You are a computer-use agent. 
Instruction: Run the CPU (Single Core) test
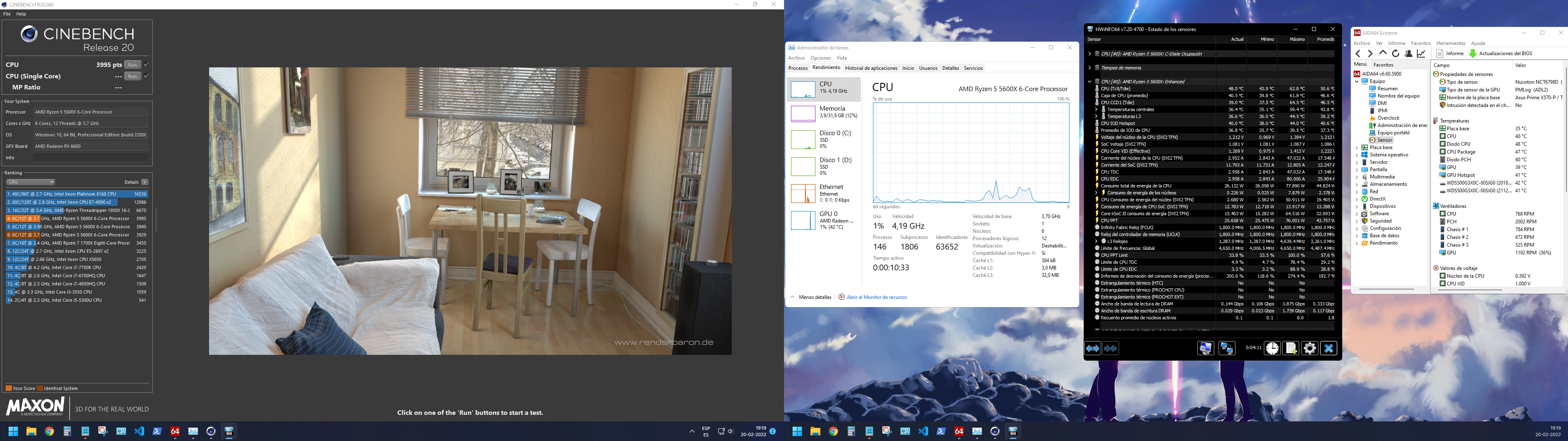coord(133,76)
